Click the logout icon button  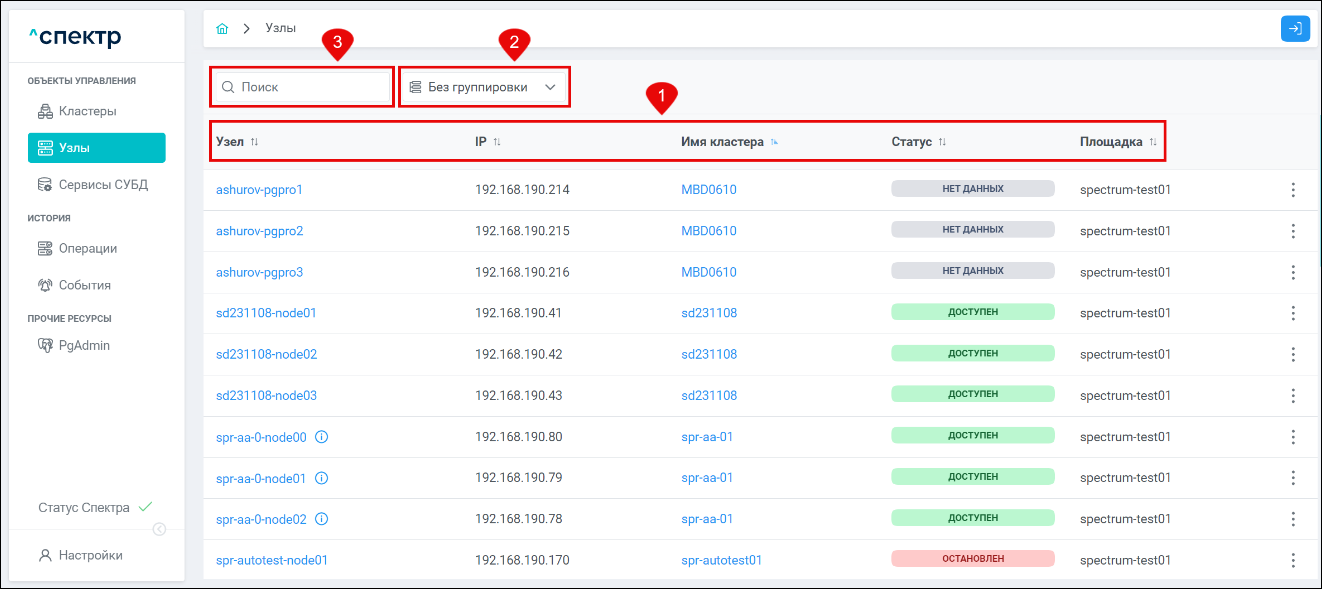click(x=1295, y=29)
